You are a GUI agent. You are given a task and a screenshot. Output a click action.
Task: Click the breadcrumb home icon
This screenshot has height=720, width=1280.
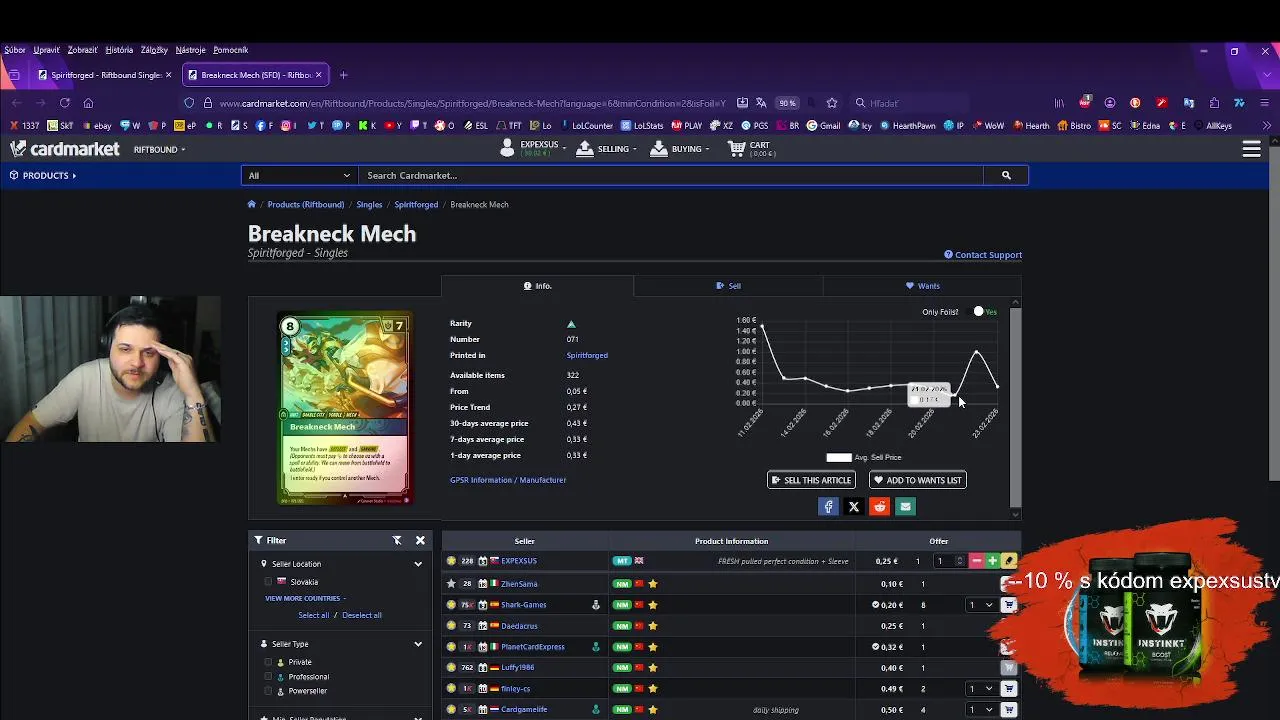click(x=252, y=204)
